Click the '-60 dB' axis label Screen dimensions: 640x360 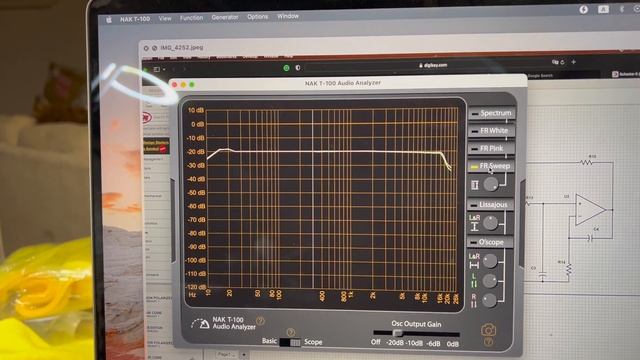(196, 206)
